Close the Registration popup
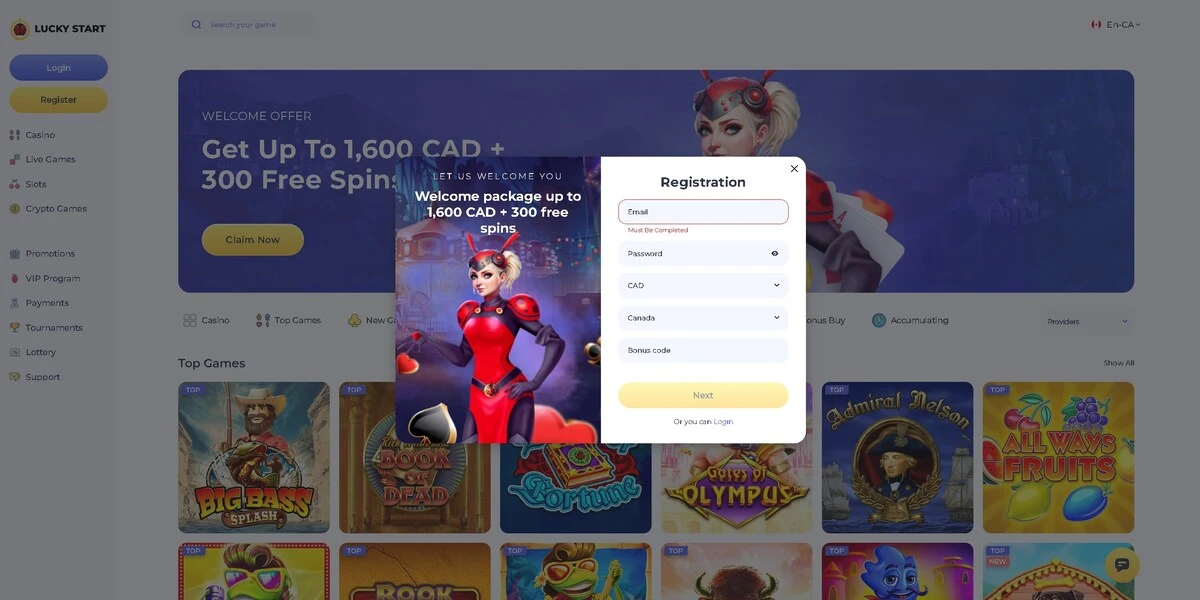Image resolution: width=1200 pixels, height=600 pixels. (x=794, y=168)
